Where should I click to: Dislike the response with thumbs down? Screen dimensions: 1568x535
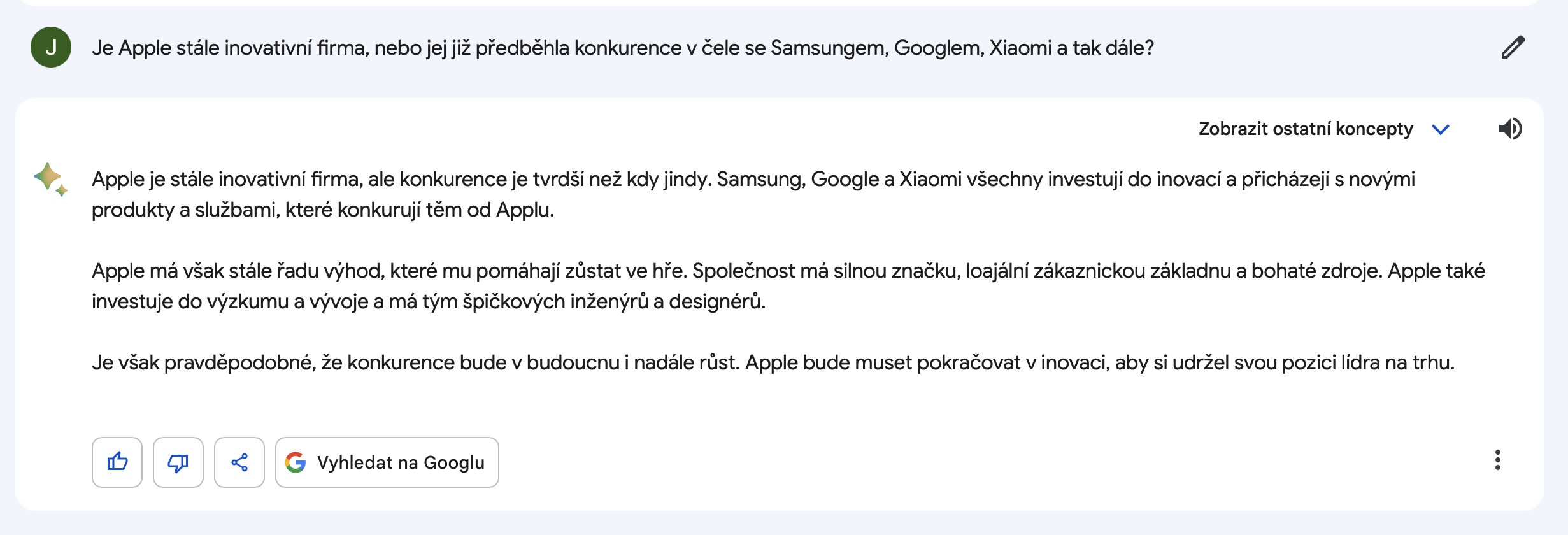[178, 462]
